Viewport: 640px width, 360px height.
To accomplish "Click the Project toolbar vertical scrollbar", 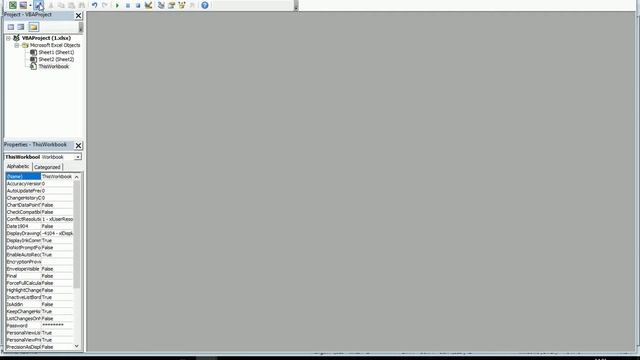I will [x=81, y=27].
